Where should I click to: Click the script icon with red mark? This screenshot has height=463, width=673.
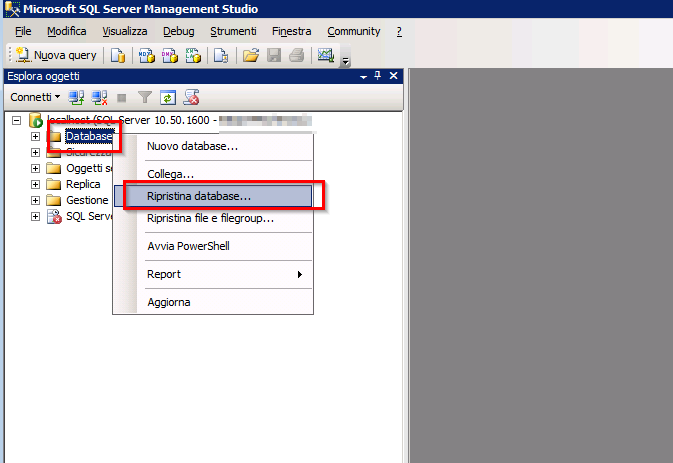(191, 97)
